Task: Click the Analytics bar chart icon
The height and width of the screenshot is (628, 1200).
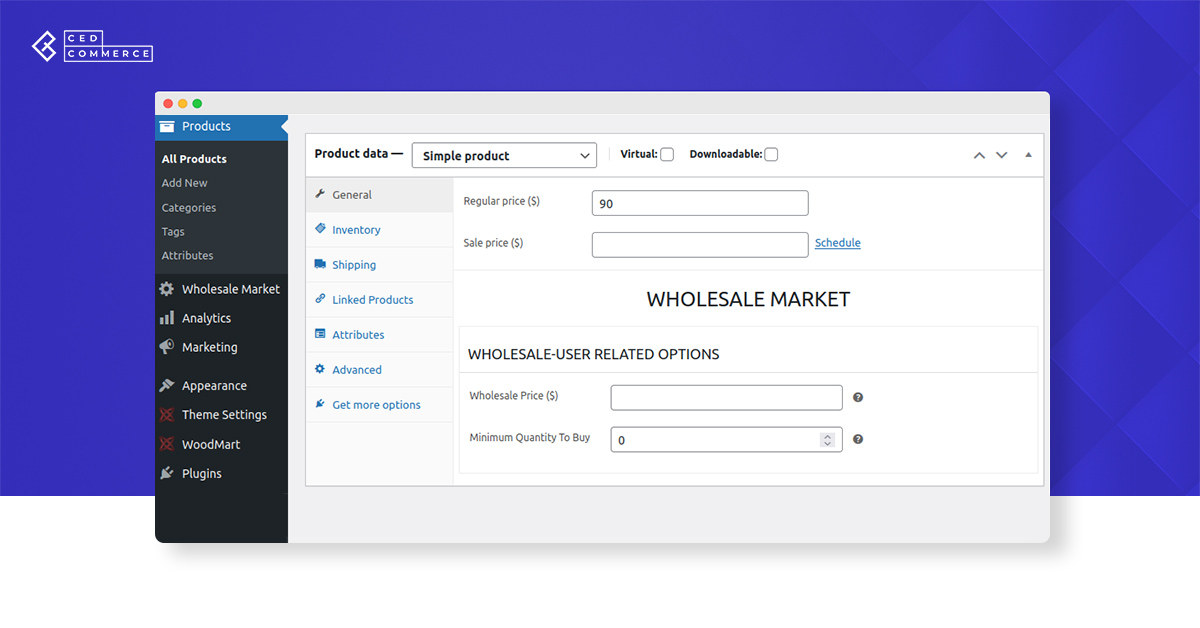Action: (x=166, y=318)
